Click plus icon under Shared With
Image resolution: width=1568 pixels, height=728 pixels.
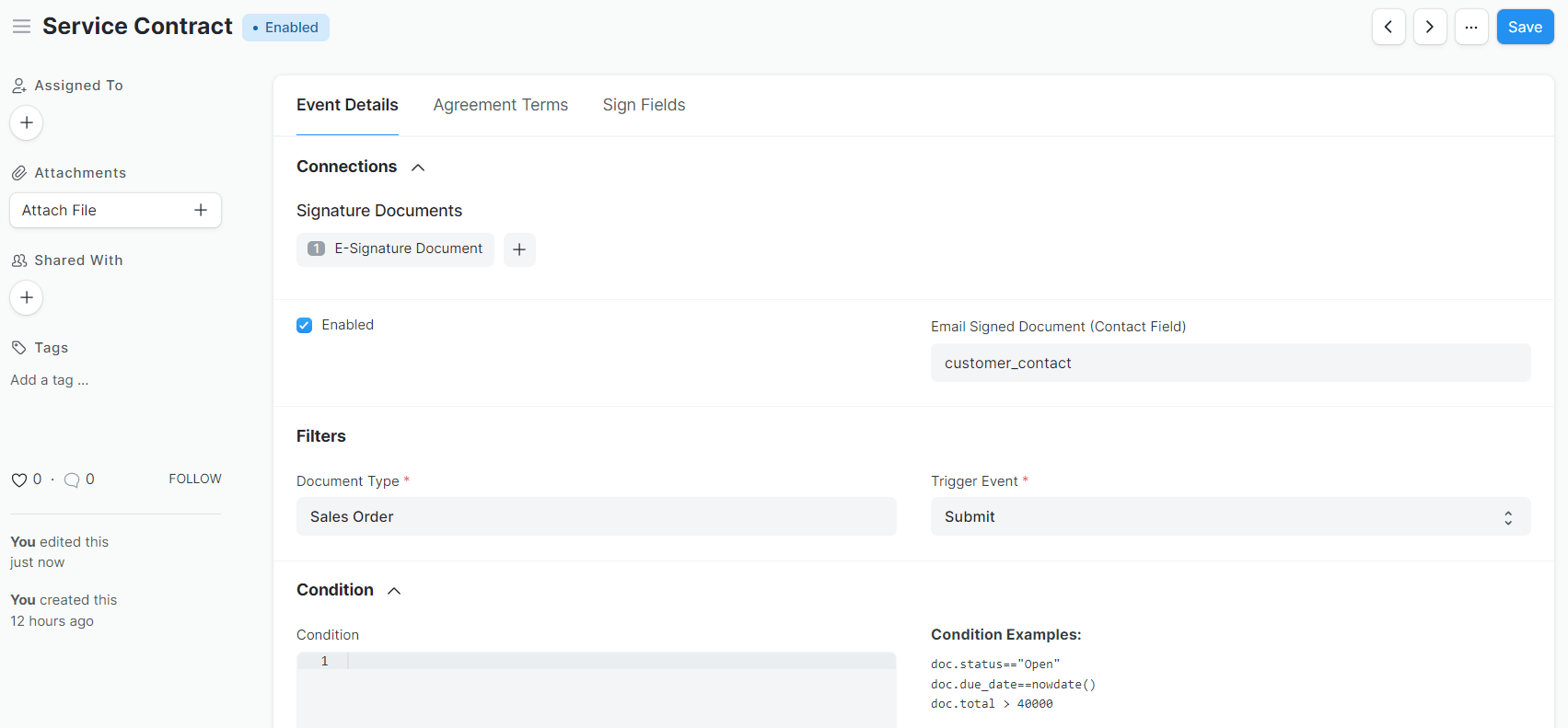click(x=27, y=297)
